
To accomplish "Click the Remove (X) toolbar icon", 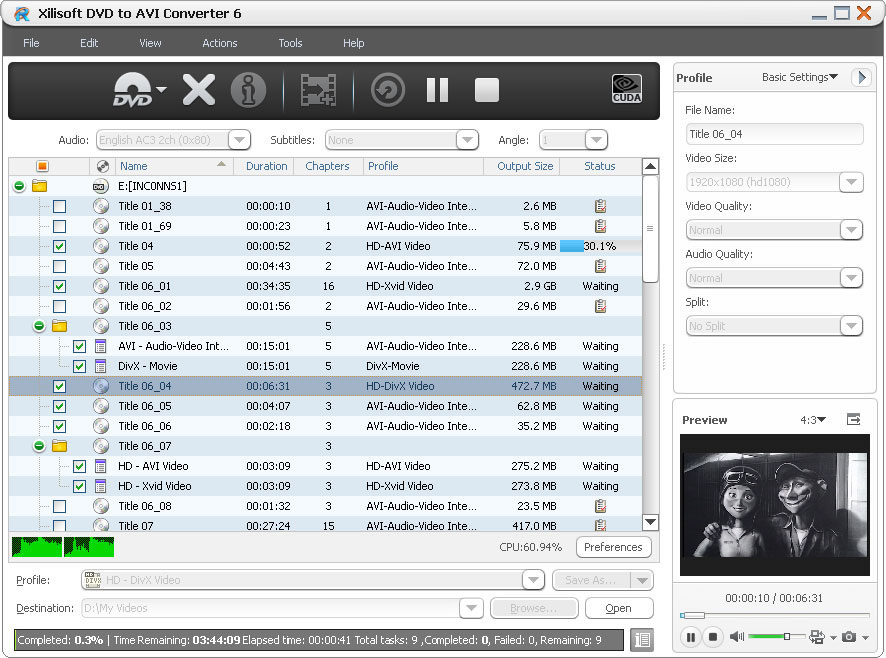I will coord(199,90).
